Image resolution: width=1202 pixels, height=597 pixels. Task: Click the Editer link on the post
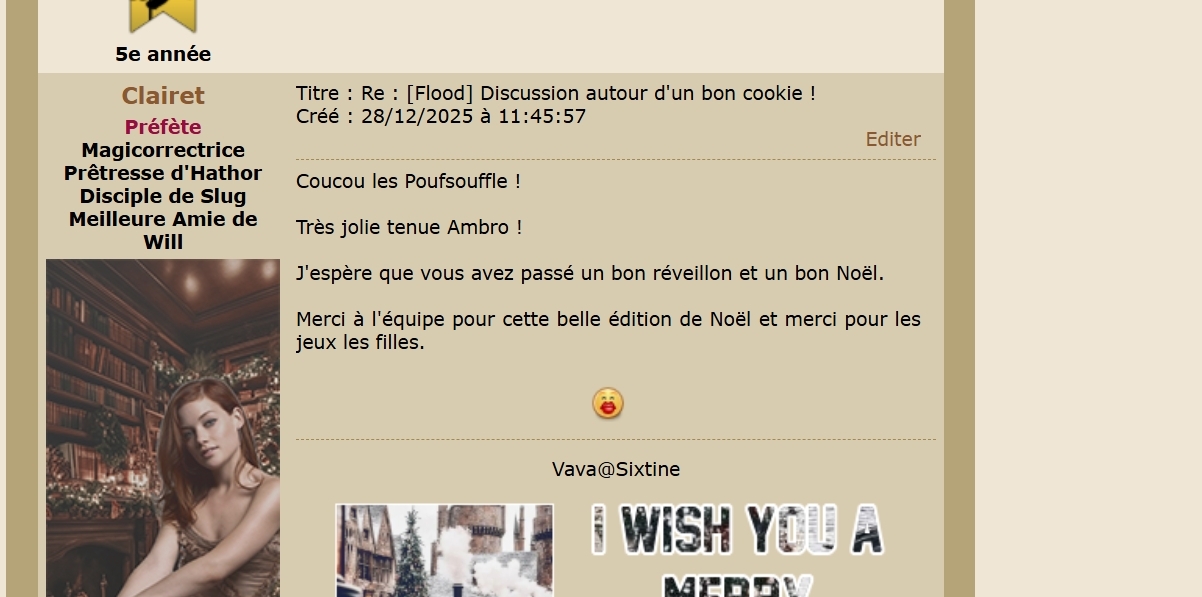[893, 139]
